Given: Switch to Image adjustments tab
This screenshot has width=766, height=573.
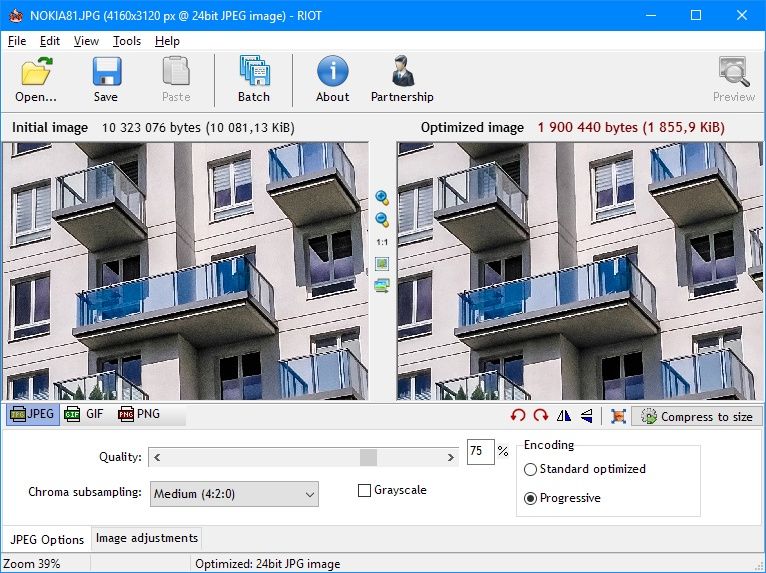Looking at the screenshot, I should tap(147, 538).
